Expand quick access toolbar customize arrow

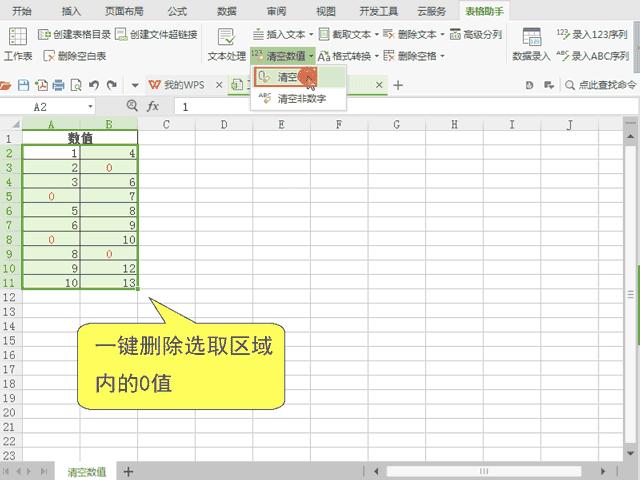135,85
